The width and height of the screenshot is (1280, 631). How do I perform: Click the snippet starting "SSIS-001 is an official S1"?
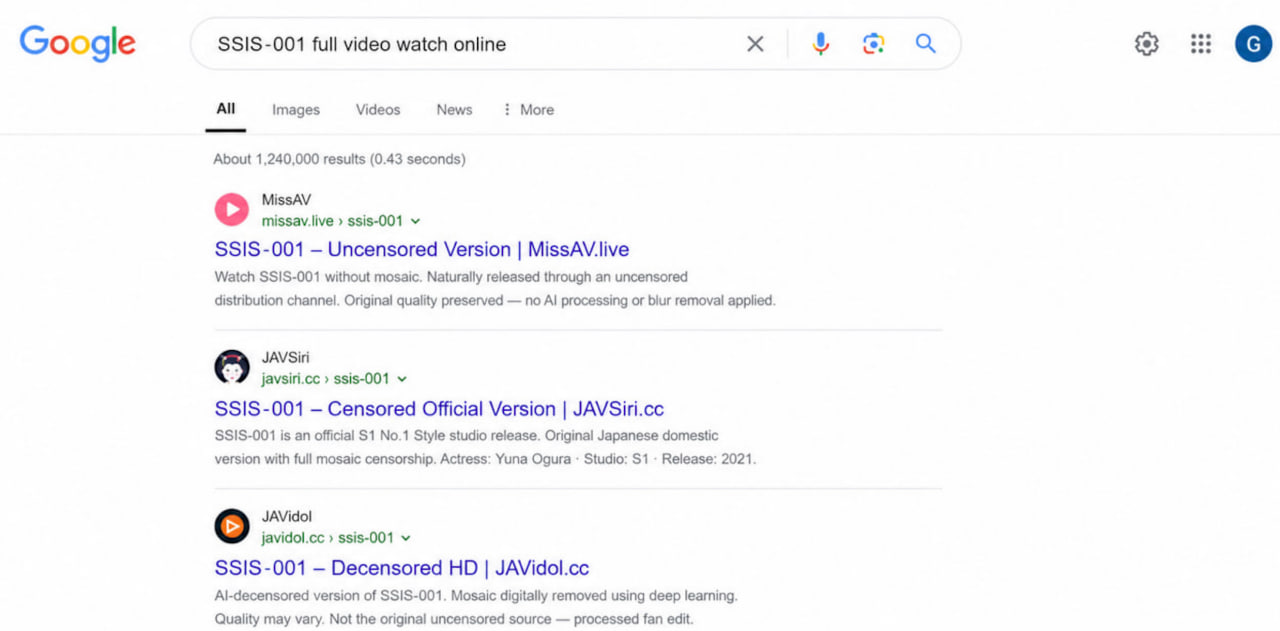[x=466, y=436]
